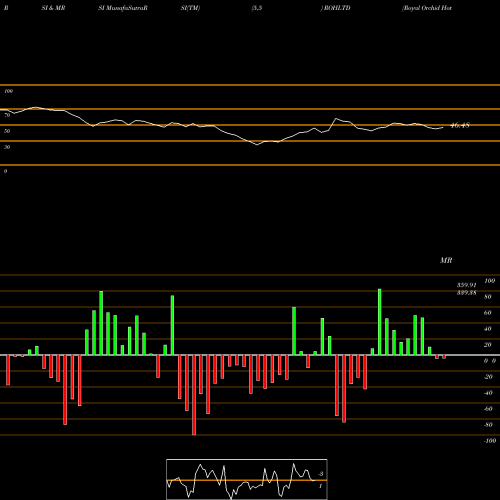500x500 pixels.
Task: Click the 0 label below RSI panel
Action: 5,171
